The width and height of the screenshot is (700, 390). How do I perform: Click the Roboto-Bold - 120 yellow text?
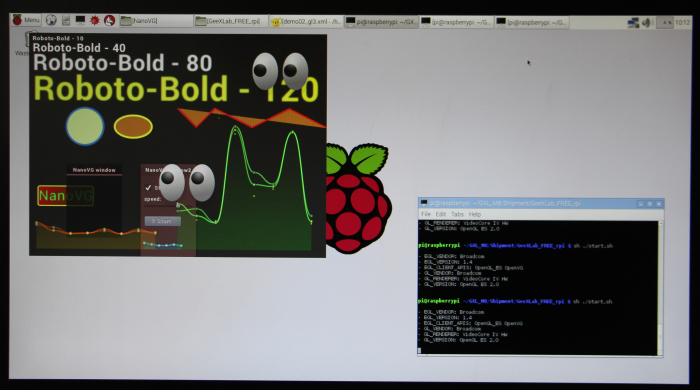(x=176, y=89)
